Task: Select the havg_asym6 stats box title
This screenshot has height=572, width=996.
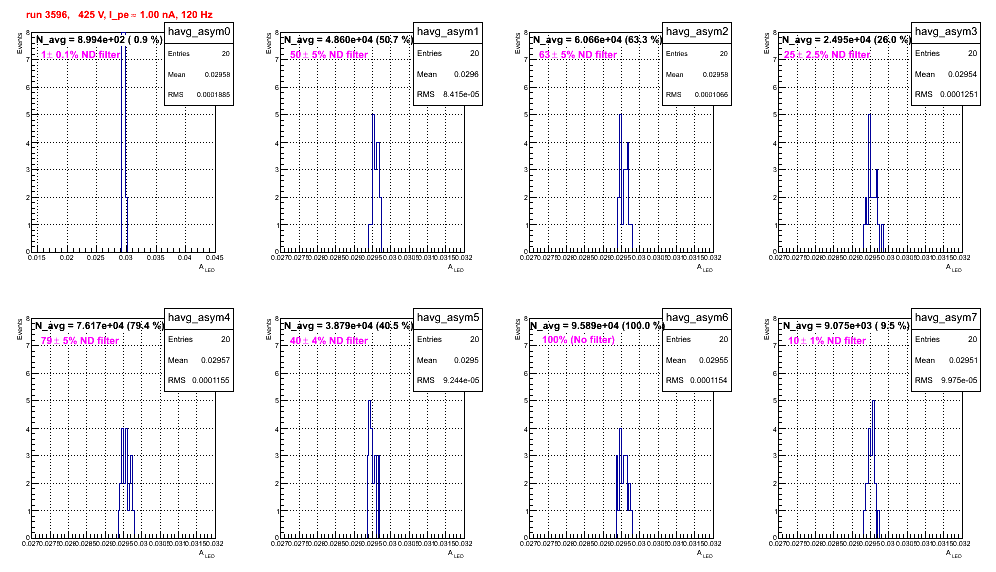Action: pos(697,317)
